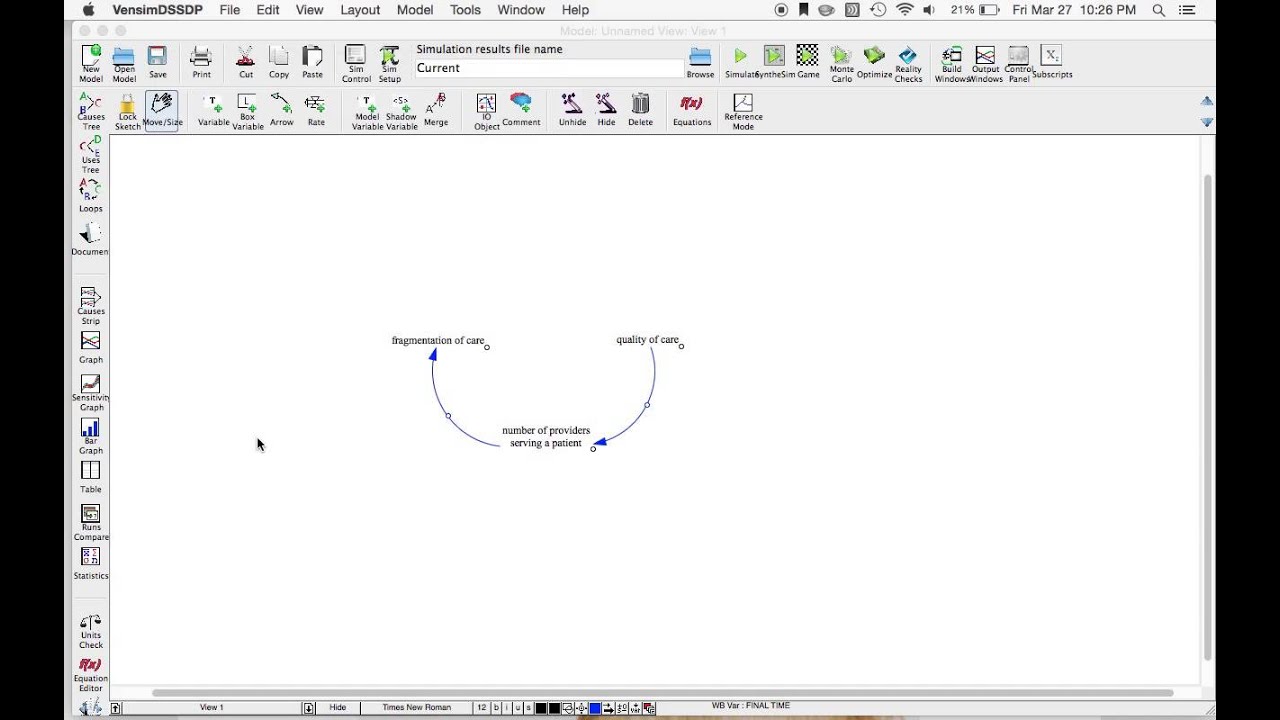Open the Table analysis tool

click(91, 477)
